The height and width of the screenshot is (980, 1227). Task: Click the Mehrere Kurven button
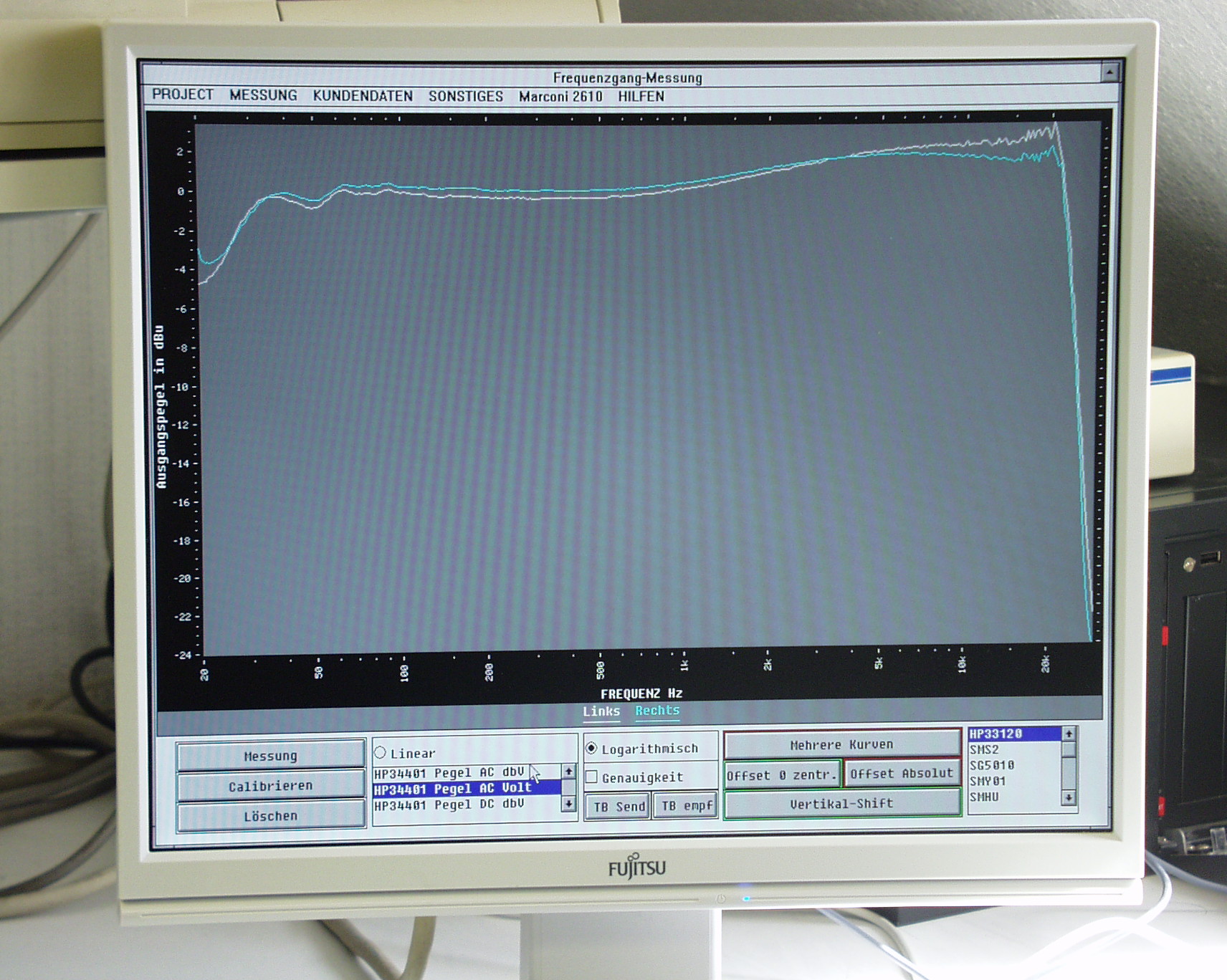pyautogui.click(x=841, y=745)
